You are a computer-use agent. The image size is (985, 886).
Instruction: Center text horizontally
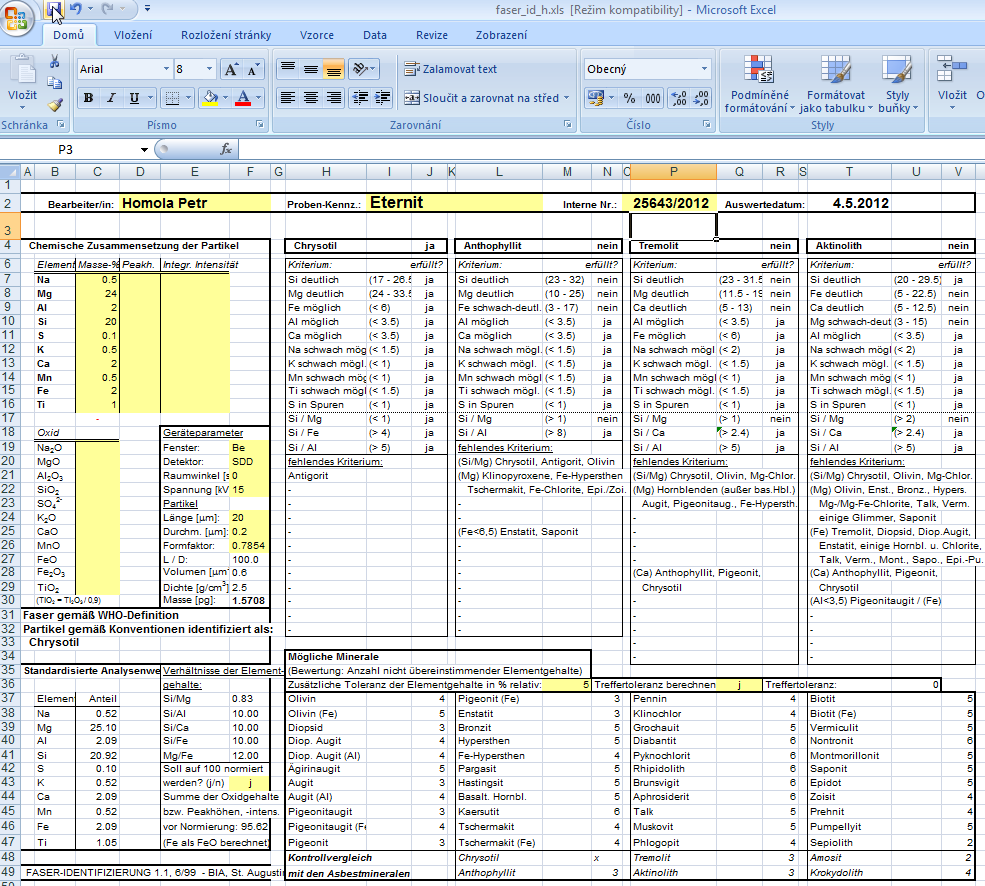[x=311, y=97]
